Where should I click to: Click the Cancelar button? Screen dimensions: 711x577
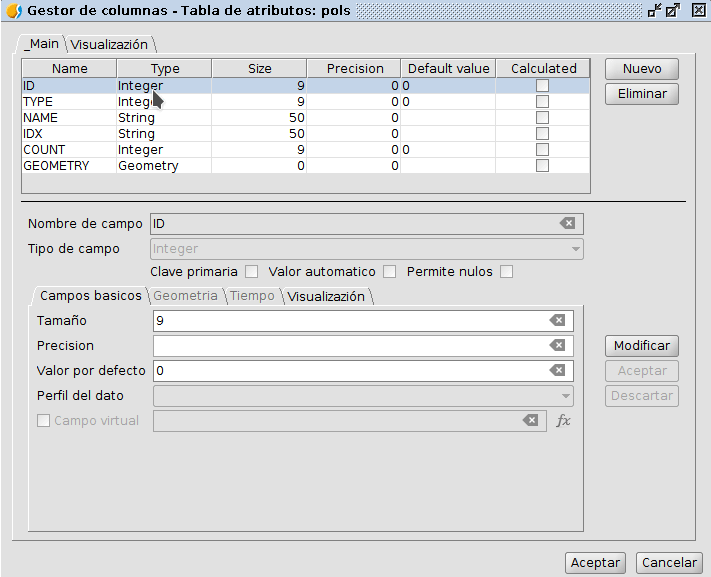click(x=669, y=562)
